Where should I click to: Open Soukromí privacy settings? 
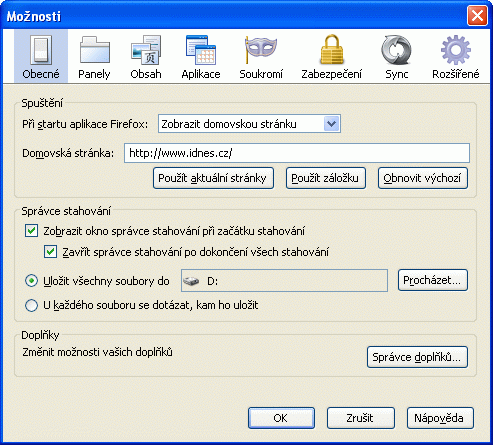[x=261, y=56]
